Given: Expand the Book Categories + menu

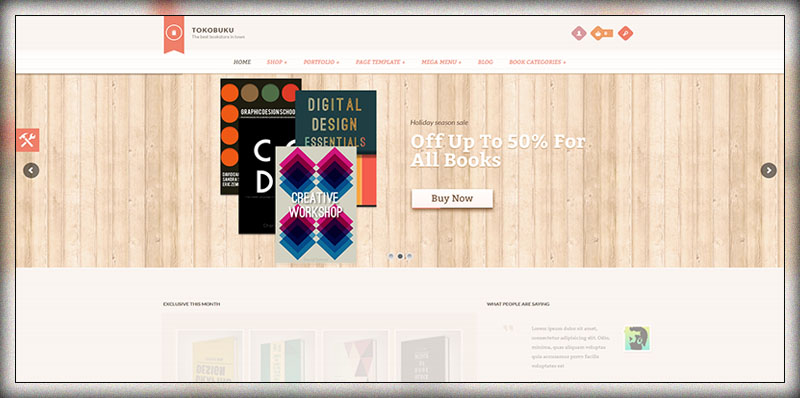Looking at the screenshot, I should coord(537,62).
